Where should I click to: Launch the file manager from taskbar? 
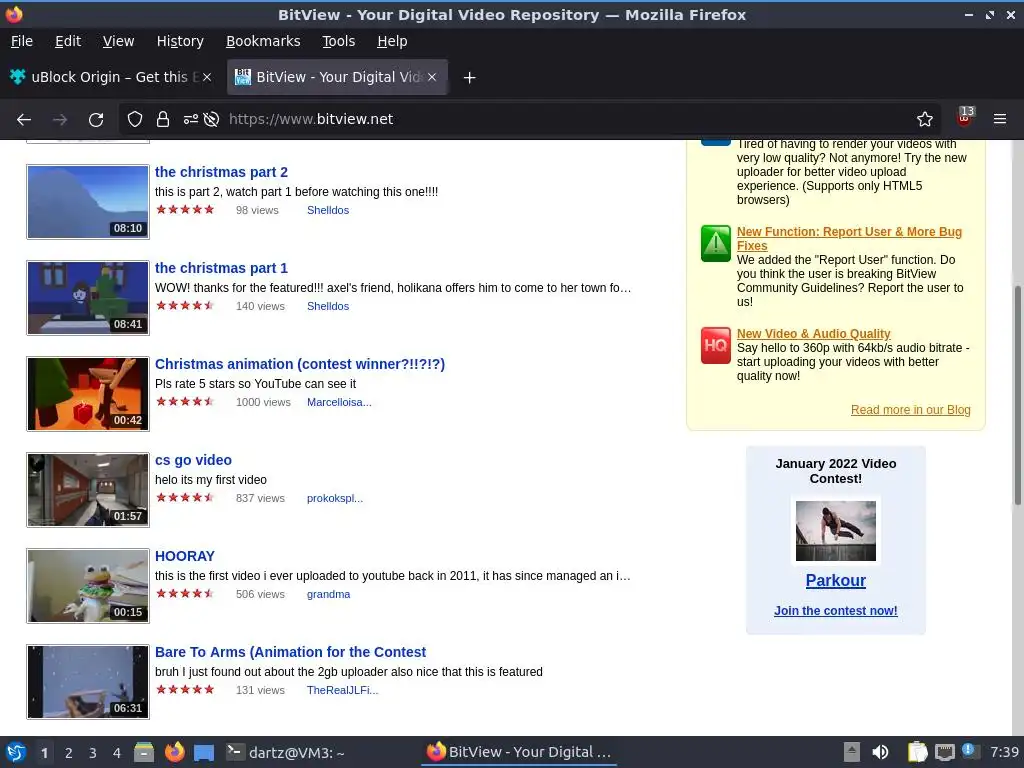point(144,752)
